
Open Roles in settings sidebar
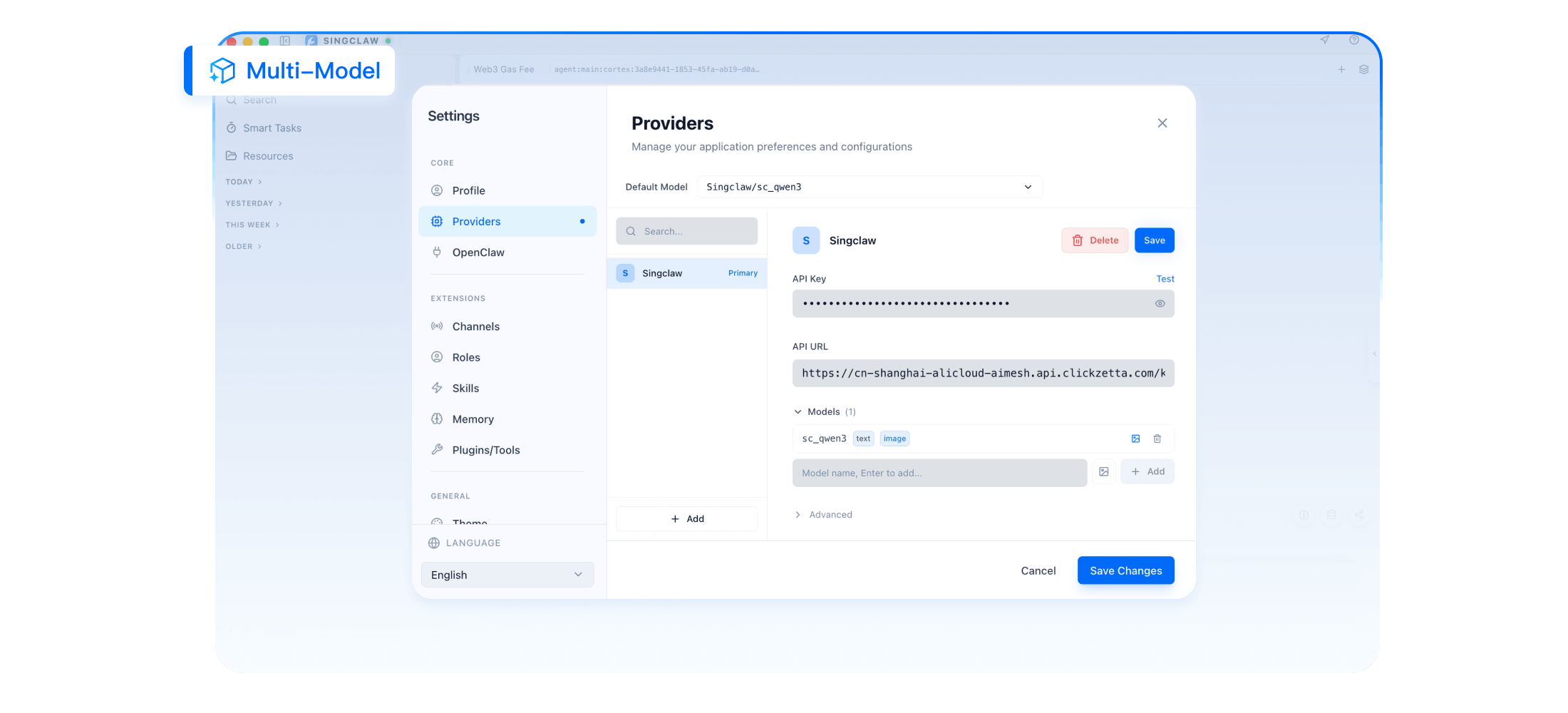point(466,357)
